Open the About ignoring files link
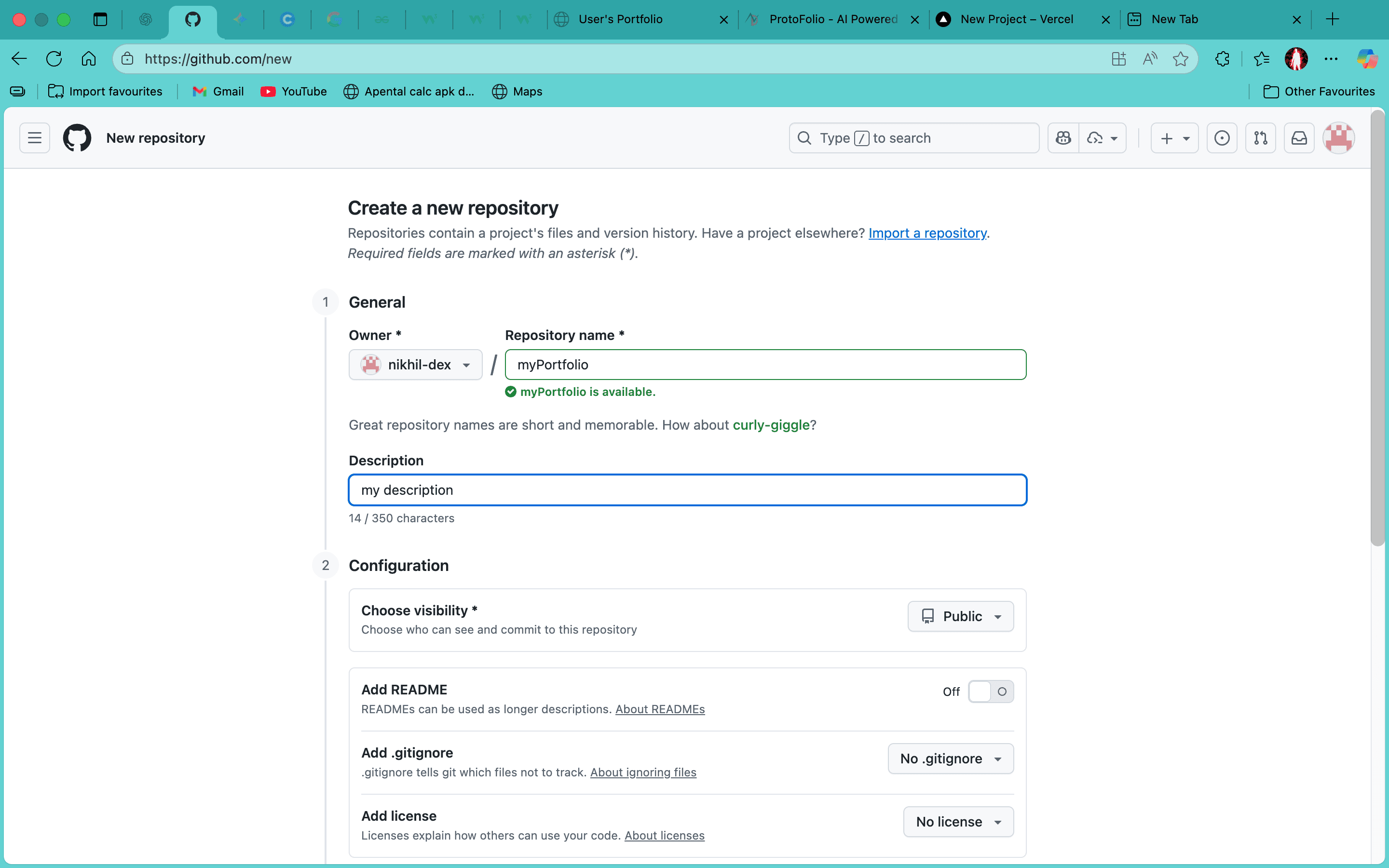 pyautogui.click(x=643, y=772)
